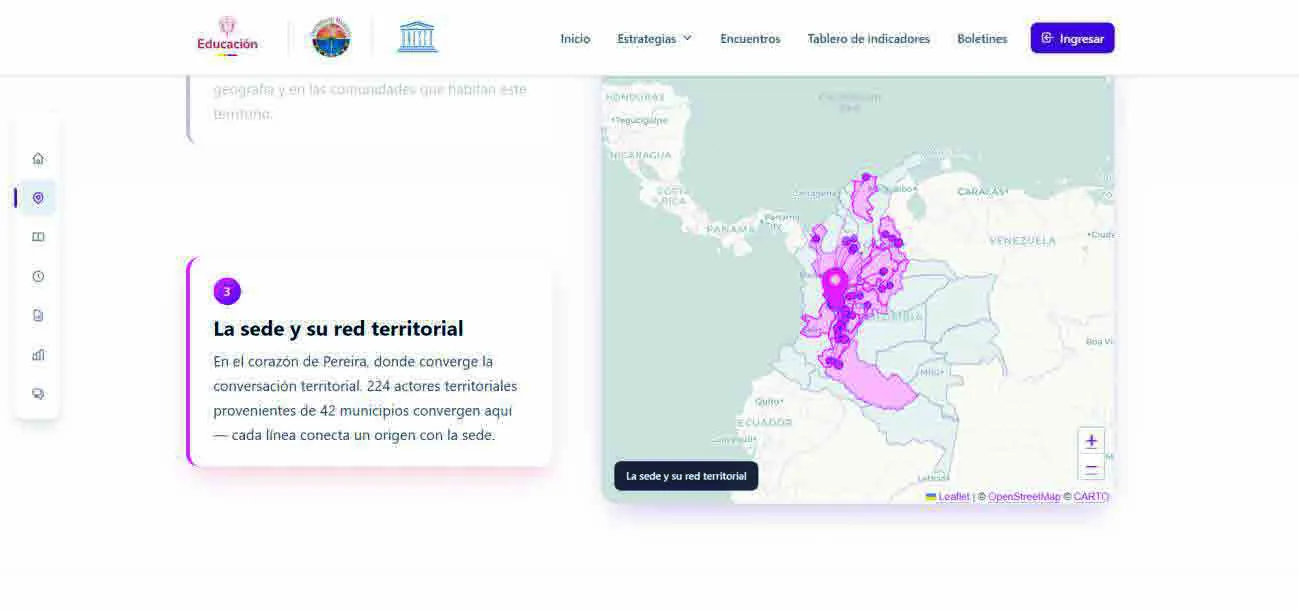Click the home icon in the side navigation

(38, 158)
